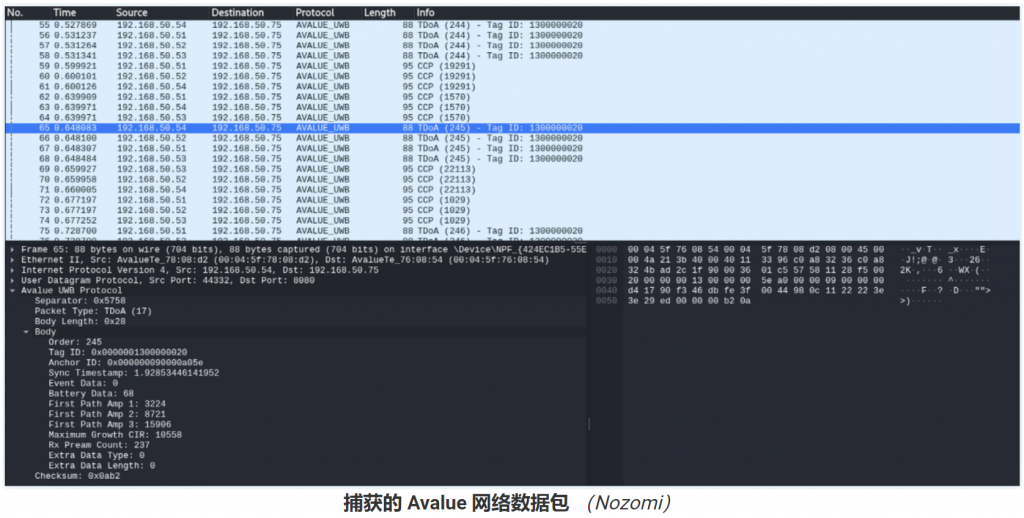Select Rx Pream Count: 237
1024x518 pixels.
pos(99,445)
